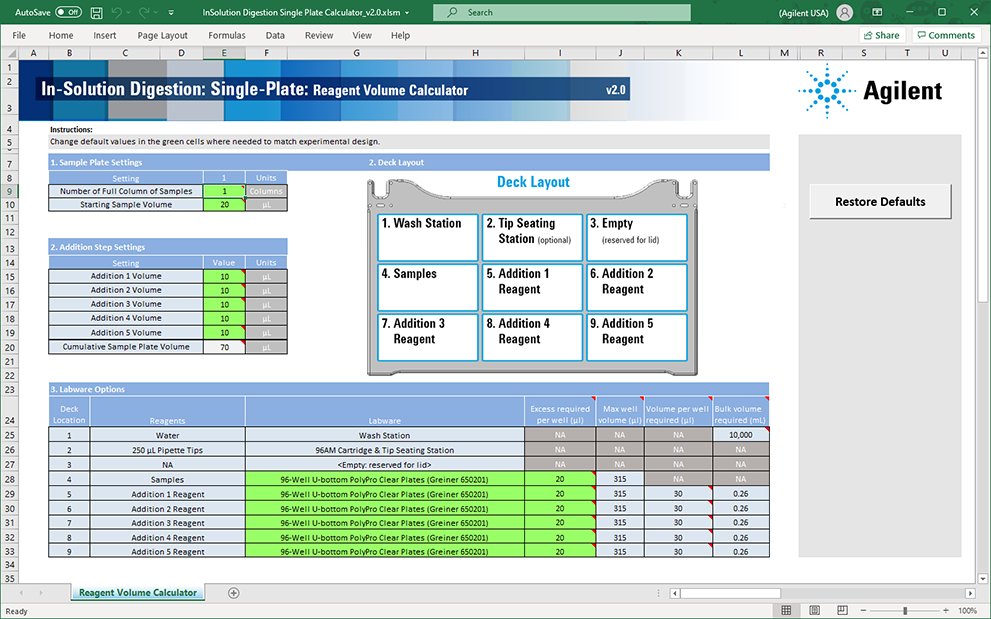Click the Wash Station bulk volume 10,000 cell

[741, 435]
